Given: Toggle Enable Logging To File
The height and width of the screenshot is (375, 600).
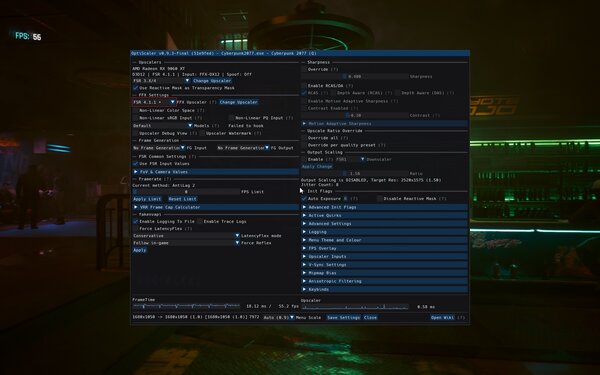Looking at the screenshot, I should [x=135, y=221].
